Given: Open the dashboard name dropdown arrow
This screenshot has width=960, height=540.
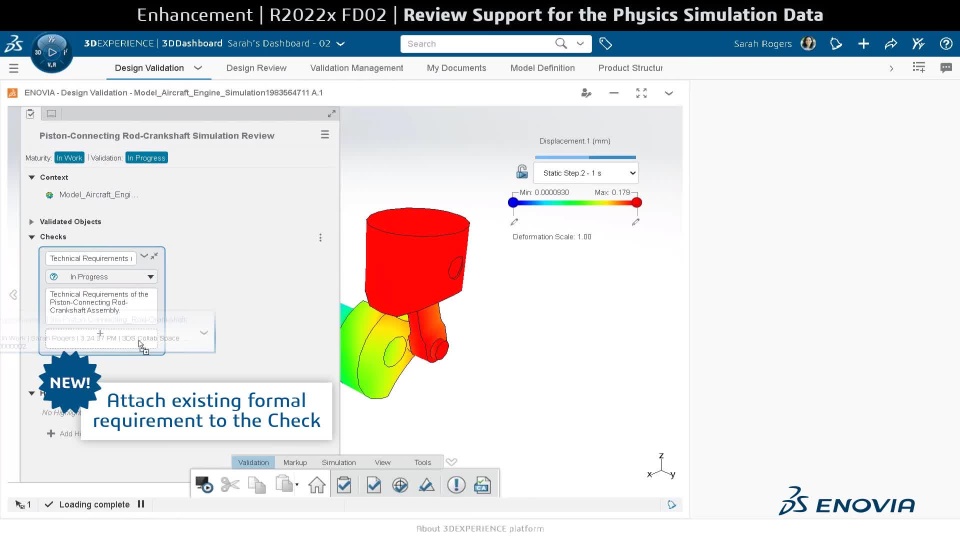Looking at the screenshot, I should coord(341,43).
